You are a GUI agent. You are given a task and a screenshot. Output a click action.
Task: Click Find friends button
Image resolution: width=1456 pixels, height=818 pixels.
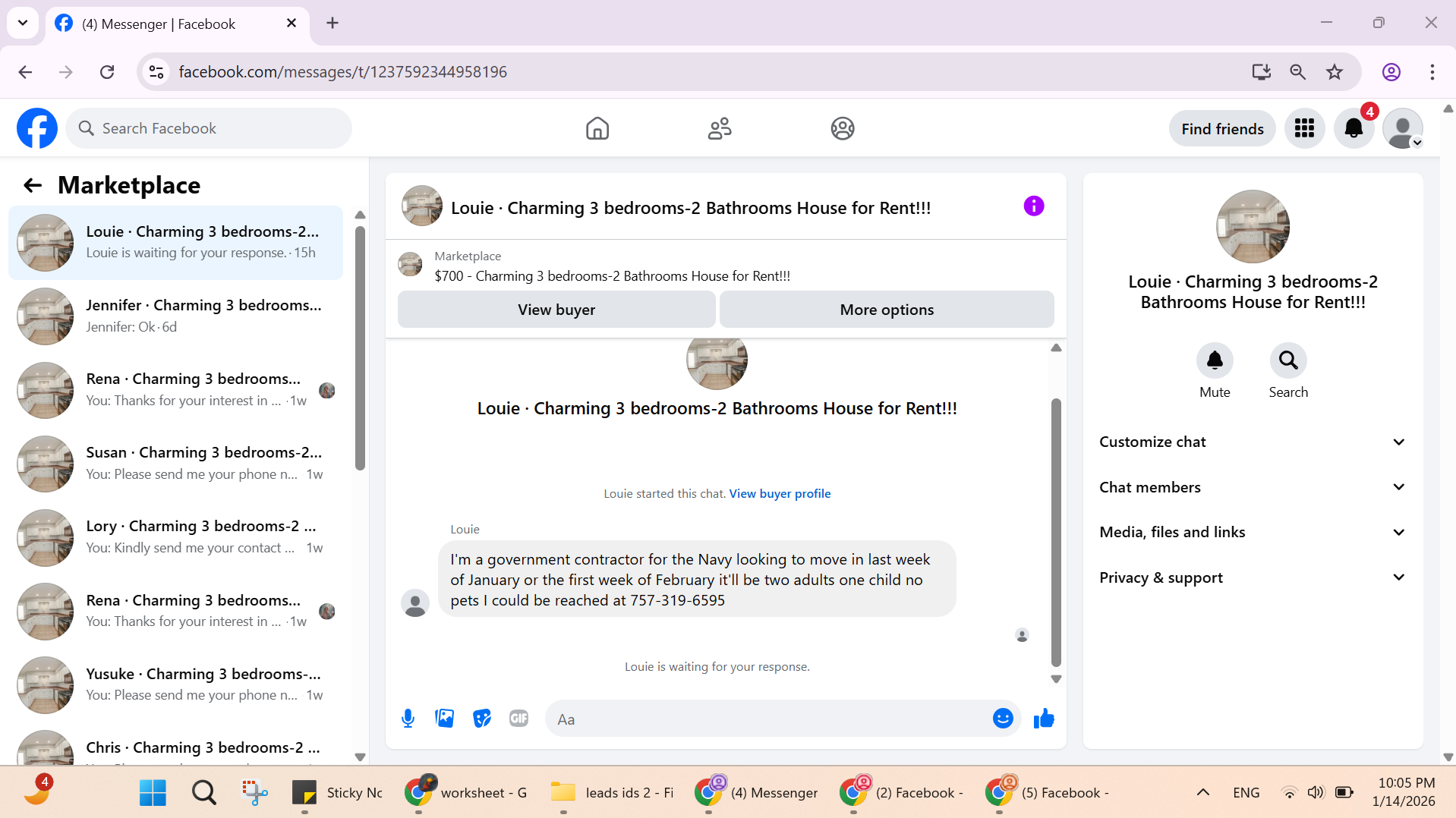point(1222,129)
